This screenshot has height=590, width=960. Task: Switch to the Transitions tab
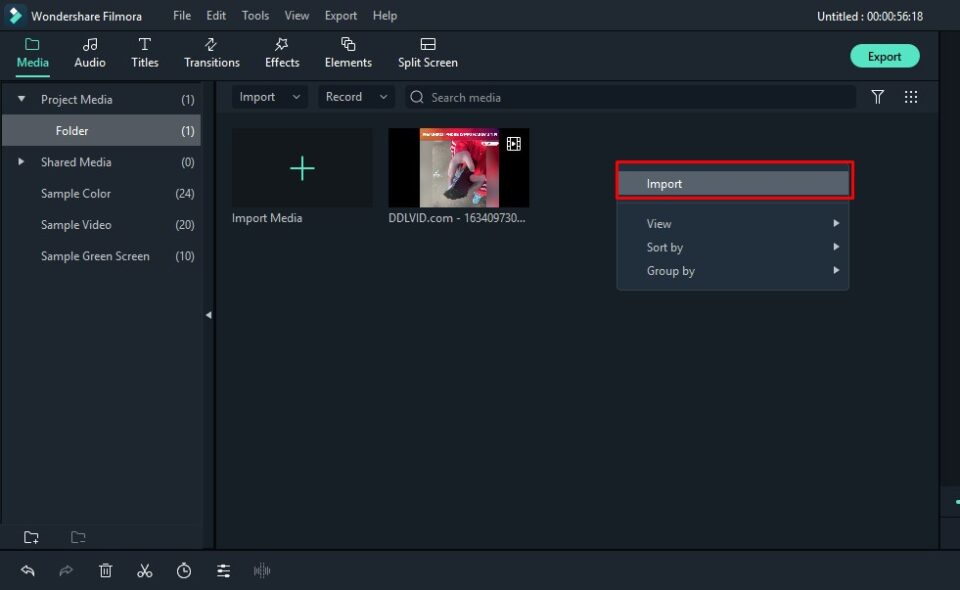(211, 53)
